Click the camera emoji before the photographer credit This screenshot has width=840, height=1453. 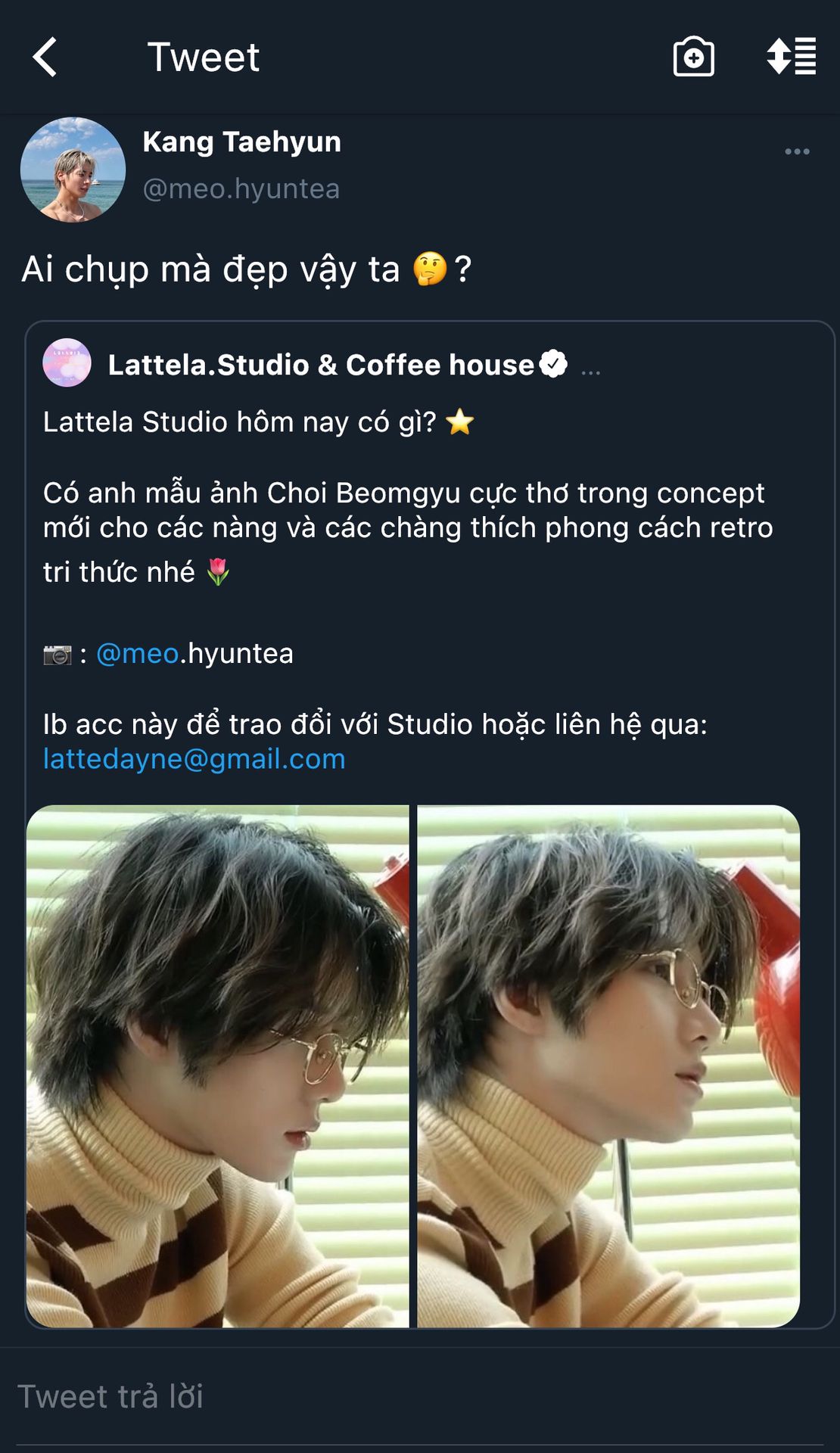[x=58, y=655]
